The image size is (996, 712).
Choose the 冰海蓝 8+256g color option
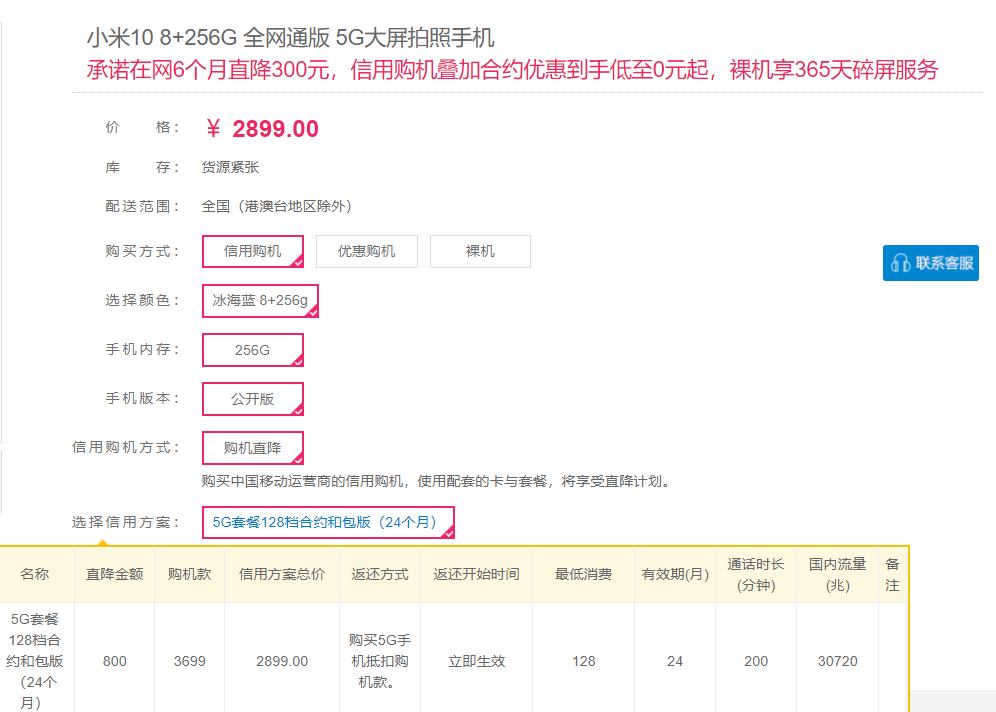click(x=260, y=300)
